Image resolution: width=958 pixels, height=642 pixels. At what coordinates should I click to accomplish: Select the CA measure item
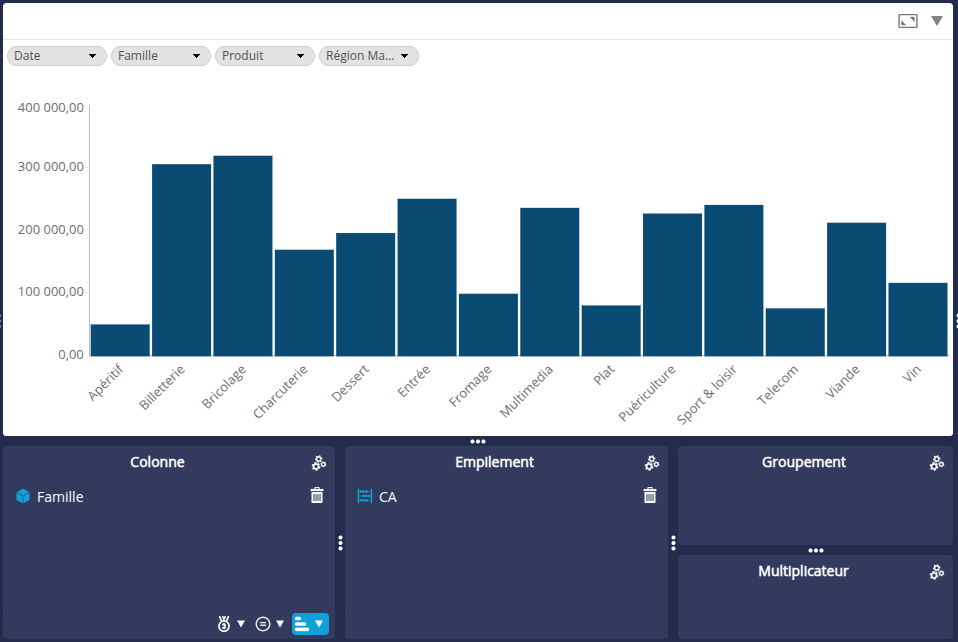pyautogui.click(x=387, y=497)
